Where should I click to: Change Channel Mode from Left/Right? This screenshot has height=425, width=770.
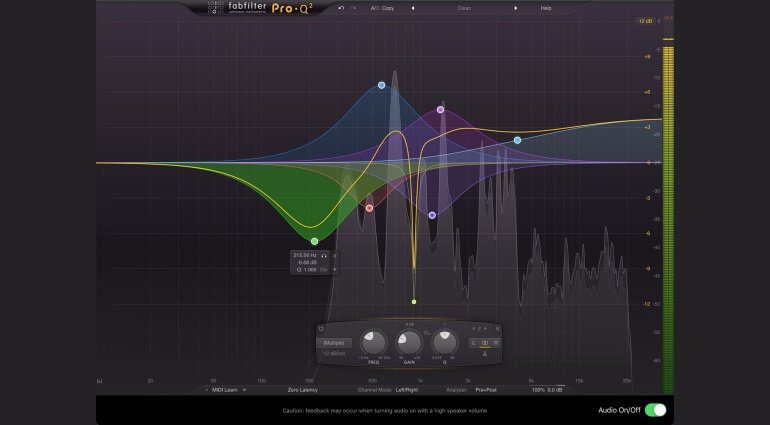[x=407, y=390]
